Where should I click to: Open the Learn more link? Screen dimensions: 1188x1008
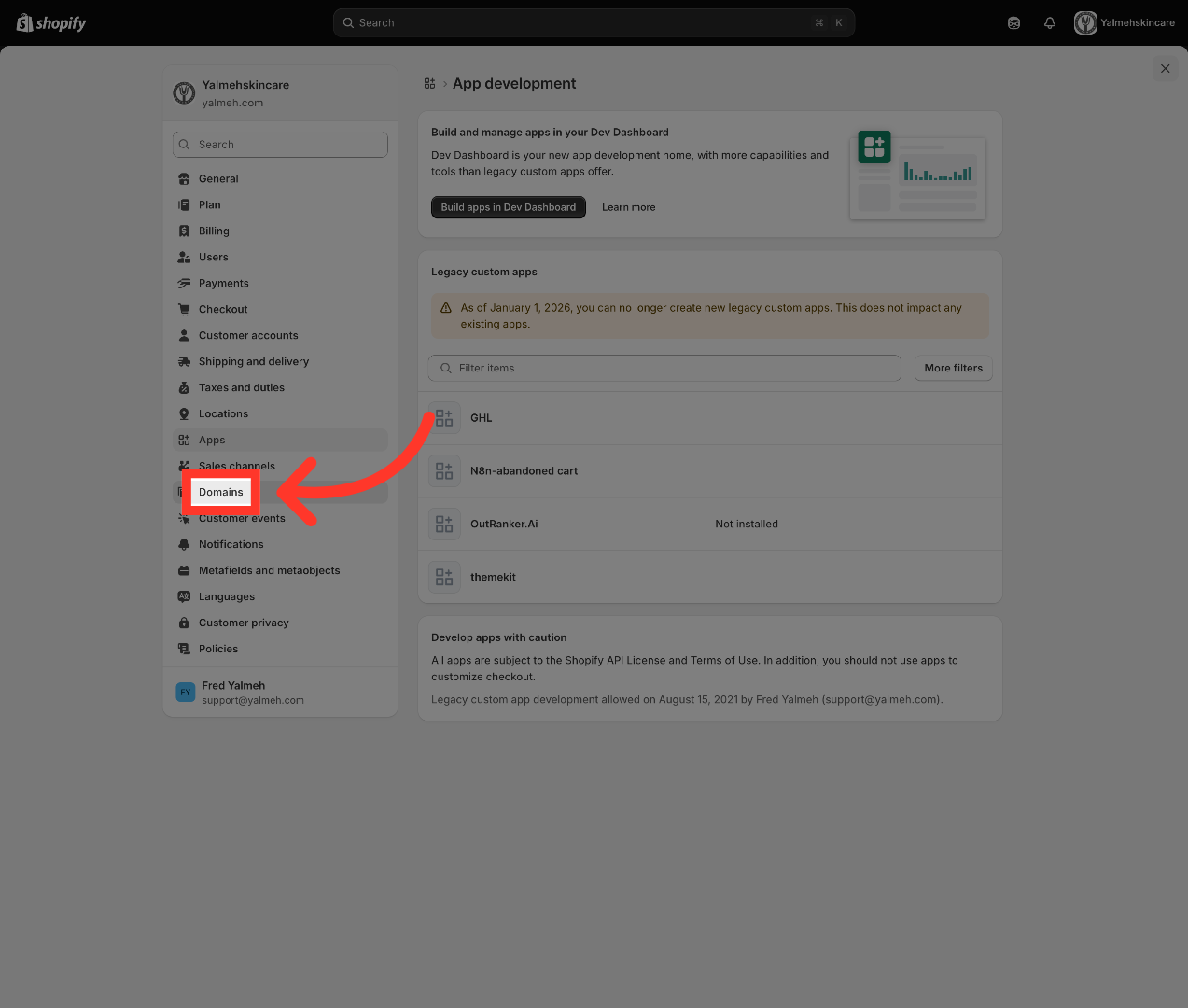(628, 207)
